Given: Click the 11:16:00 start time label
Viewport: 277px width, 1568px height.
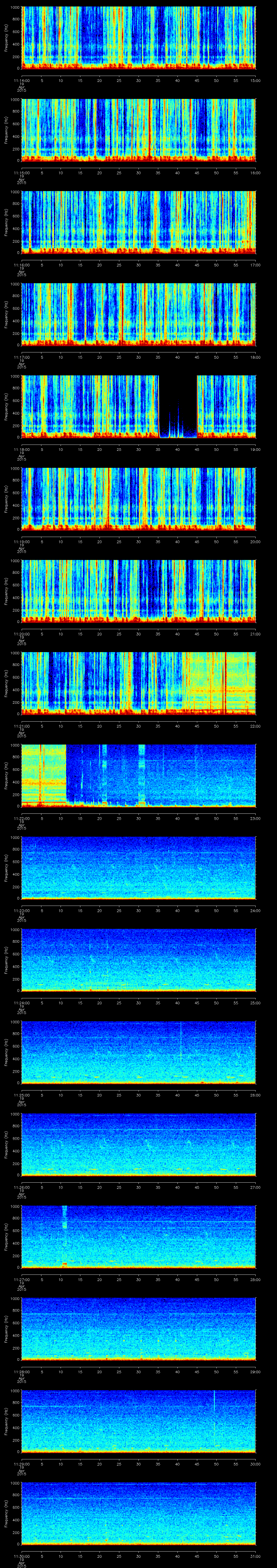Looking at the screenshot, I should 21,265.
